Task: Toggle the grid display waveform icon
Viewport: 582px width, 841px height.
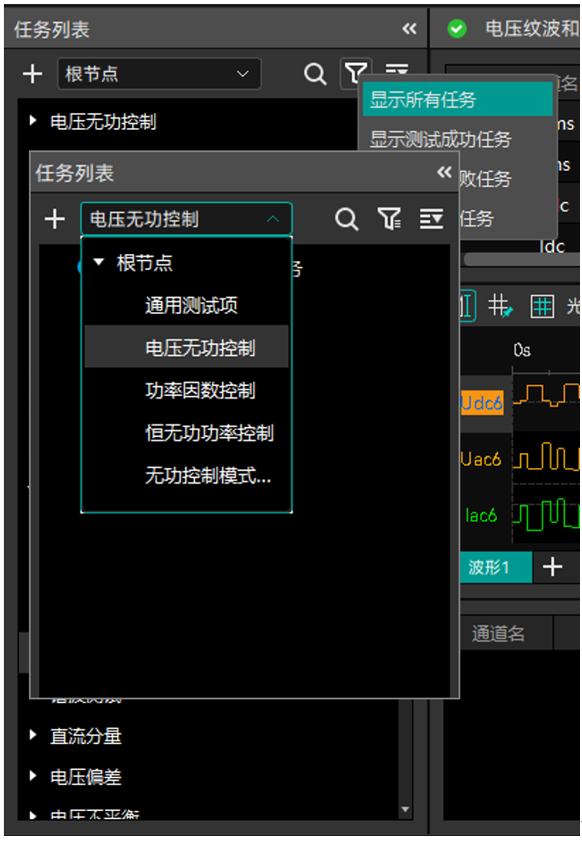Action: (x=542, y=306)
